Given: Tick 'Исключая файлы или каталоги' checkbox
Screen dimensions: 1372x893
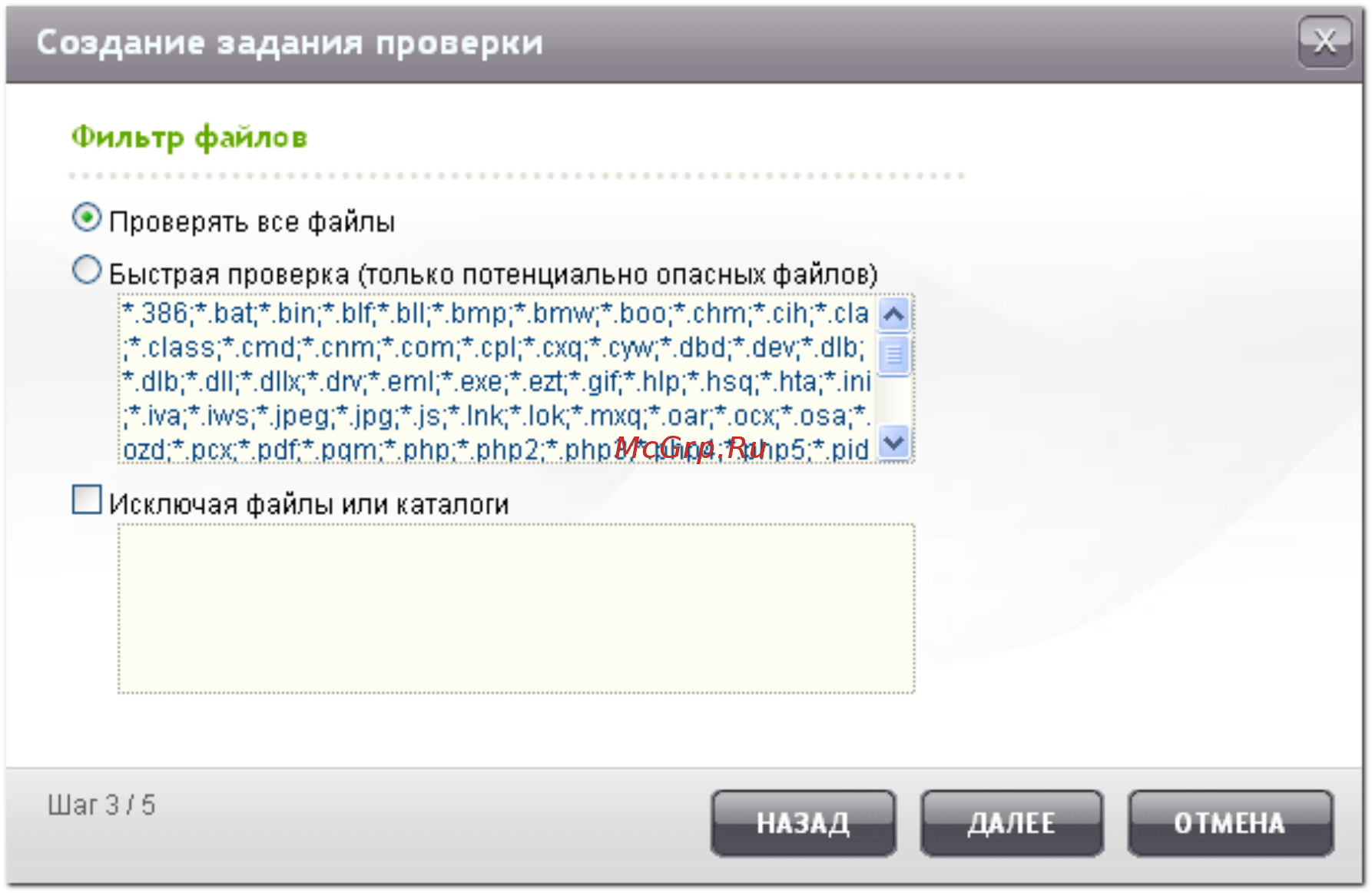Looking at the screenshot, I should pyautogui.click(x=87, y=500).
